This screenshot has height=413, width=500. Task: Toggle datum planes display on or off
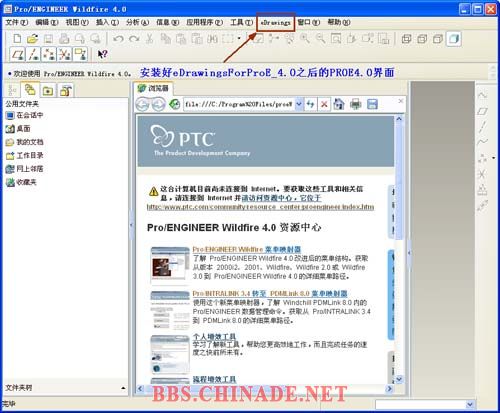tap(18, 54)
